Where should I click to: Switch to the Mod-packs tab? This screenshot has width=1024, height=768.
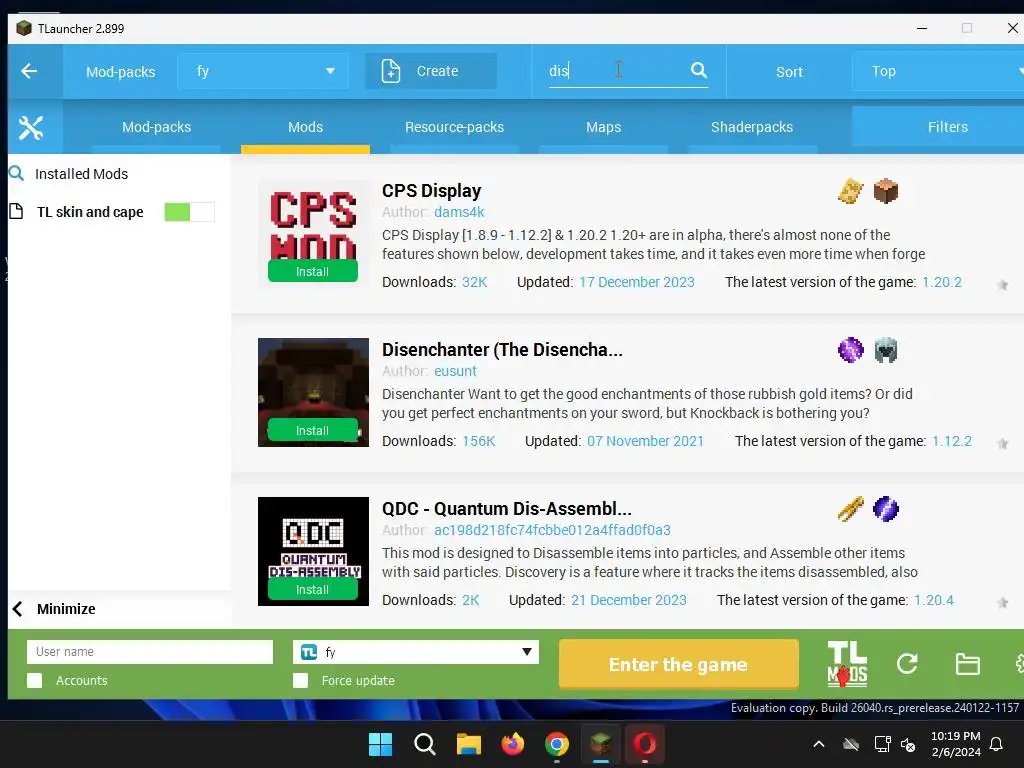[x=157, y=127]
